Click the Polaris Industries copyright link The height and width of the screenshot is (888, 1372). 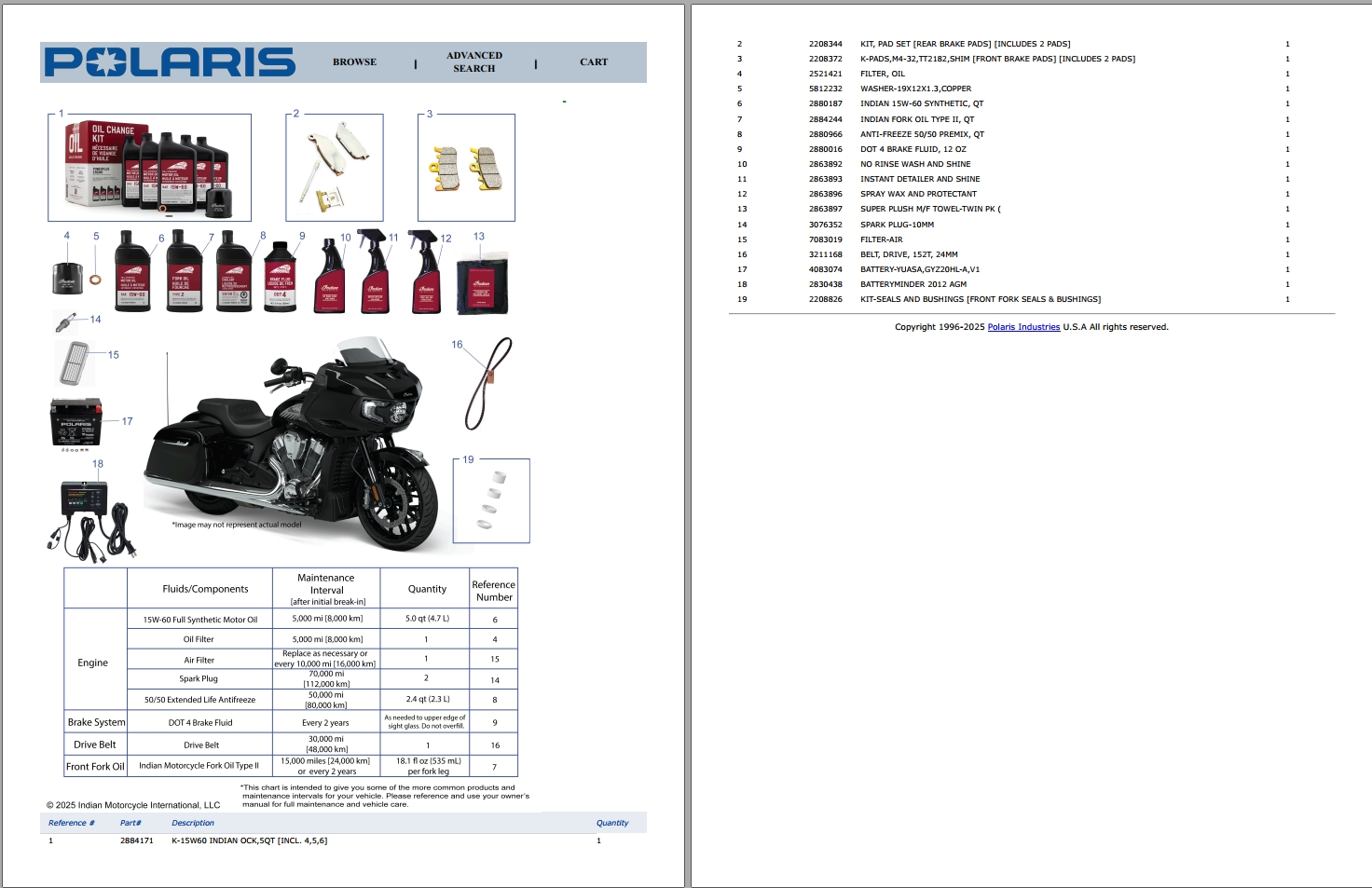[x=1023, y=327]
